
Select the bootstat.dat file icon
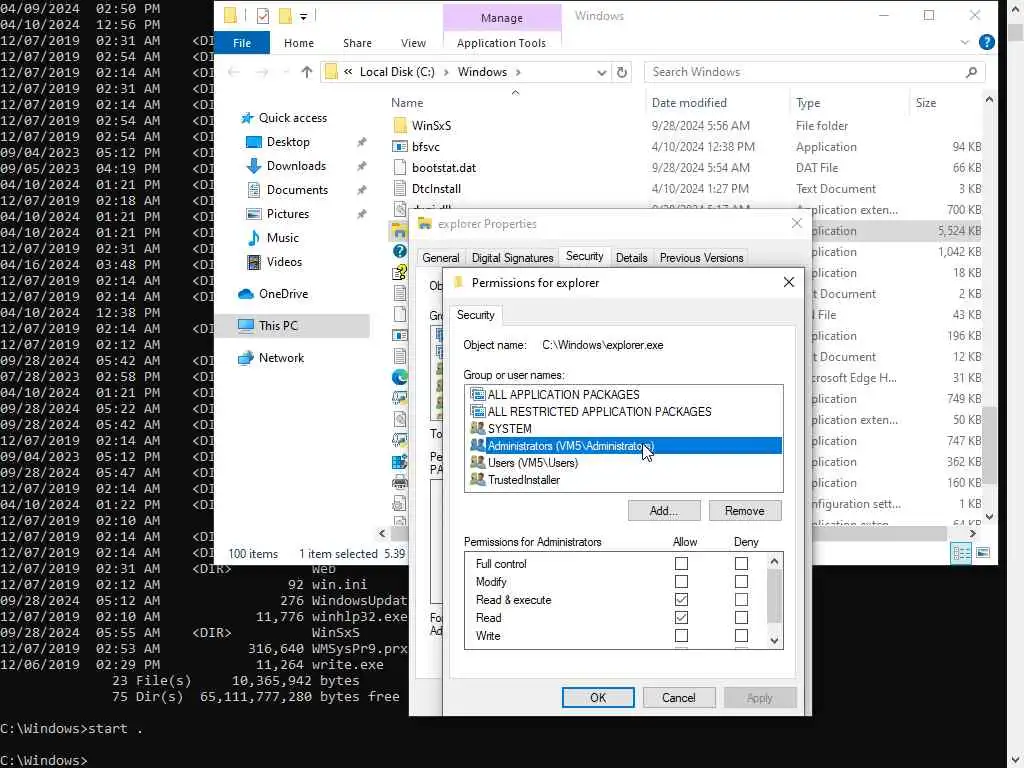coord(400,168)
